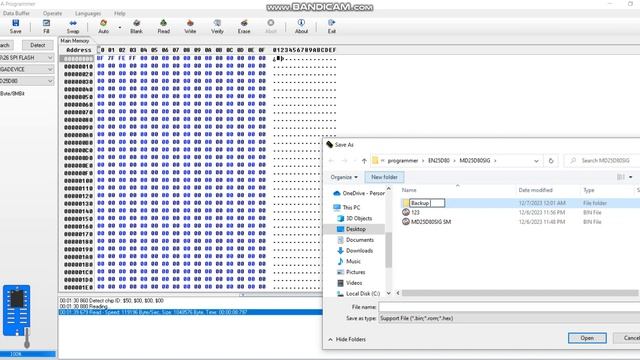Open 3D Objects in navigation pane
This screenshot has width=640, height=360.
(x=355, y=218)
